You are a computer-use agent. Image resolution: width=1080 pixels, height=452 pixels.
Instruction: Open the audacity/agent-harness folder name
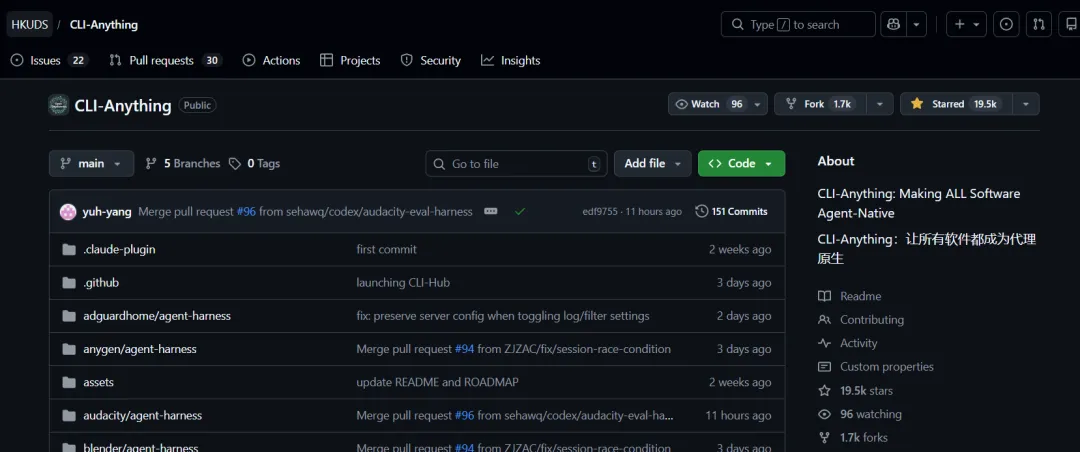[x=143, y=415]
